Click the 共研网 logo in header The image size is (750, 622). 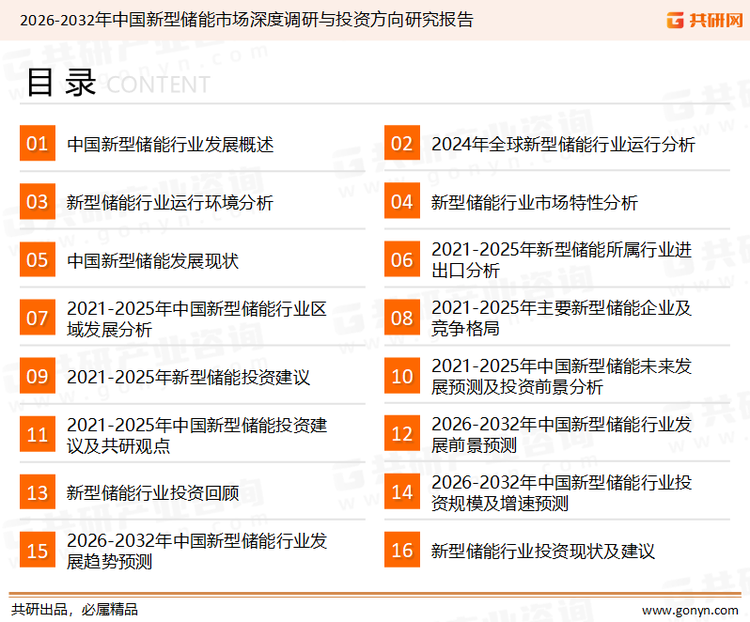coord(705,20)
